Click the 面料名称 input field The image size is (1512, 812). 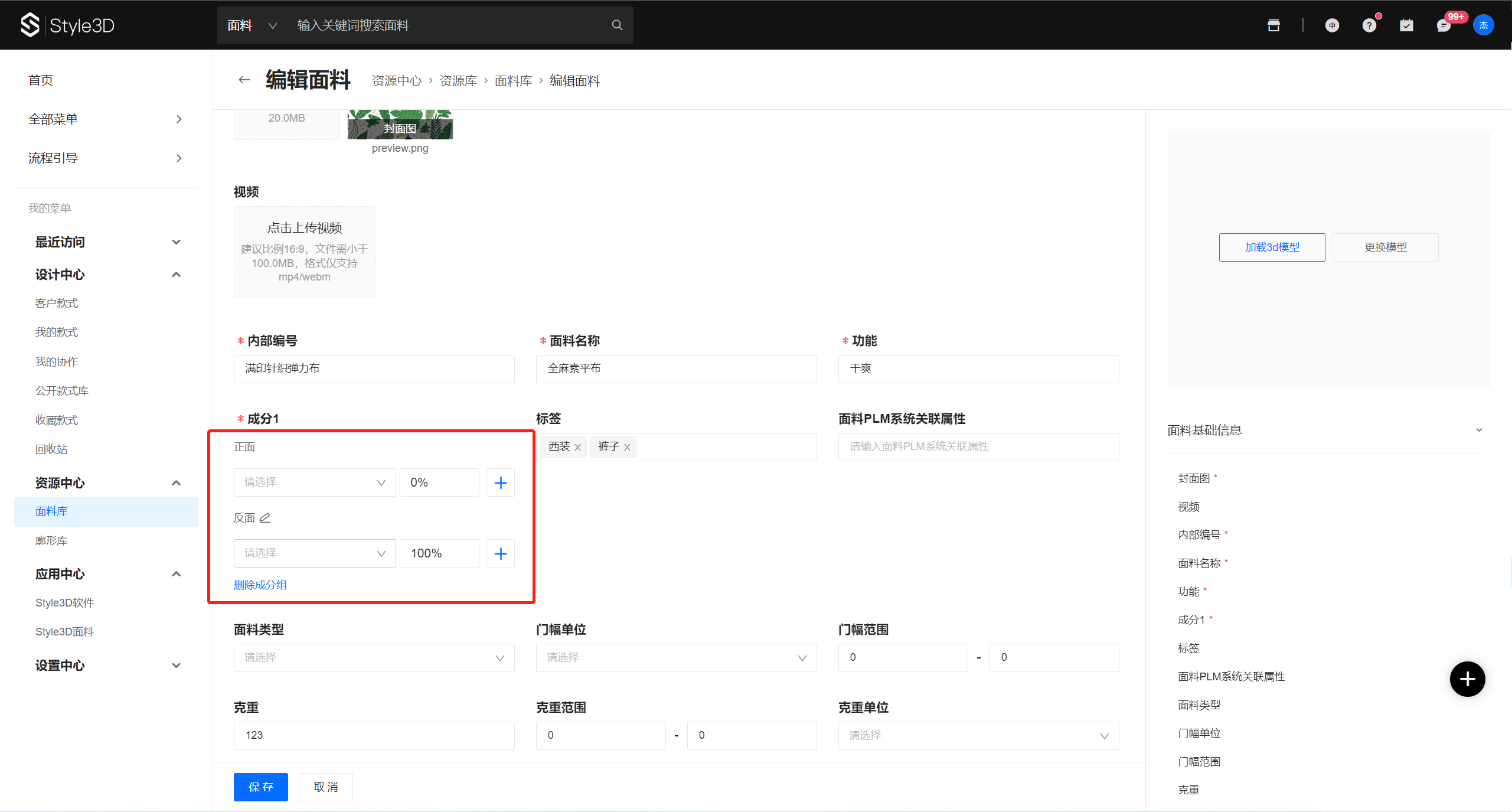click(x=676, y=369)
